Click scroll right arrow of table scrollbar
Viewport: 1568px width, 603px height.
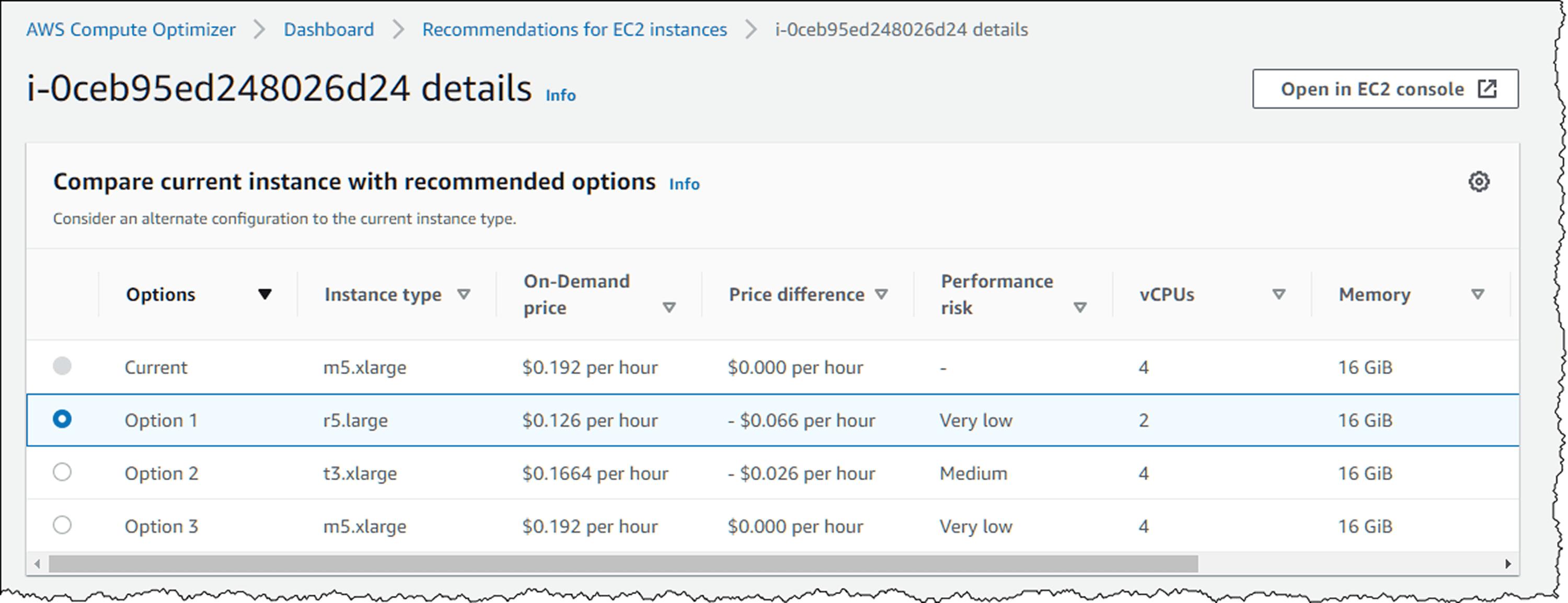[1508, 564]
